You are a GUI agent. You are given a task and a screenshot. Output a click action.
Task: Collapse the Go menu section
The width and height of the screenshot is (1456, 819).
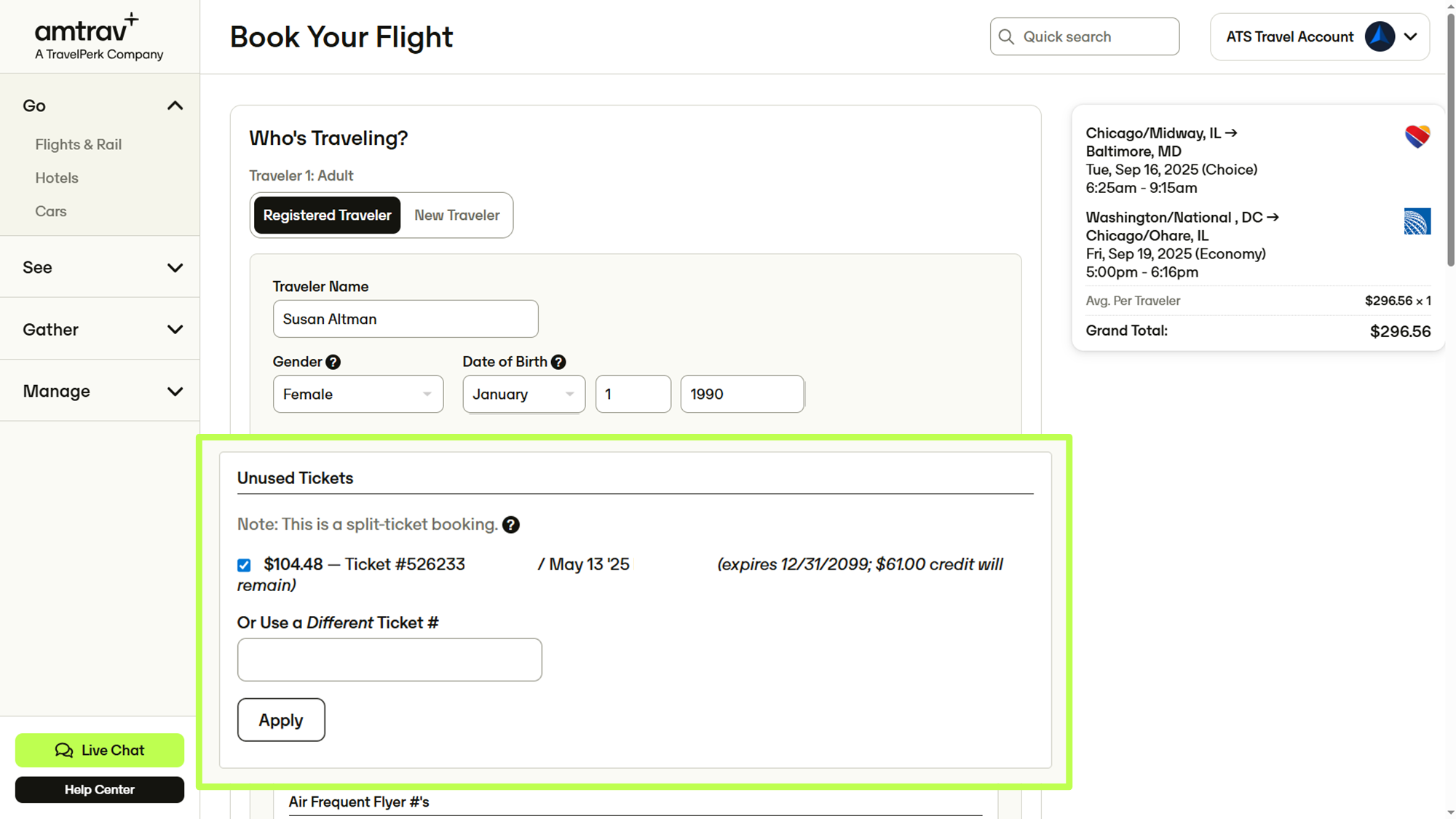175,106
